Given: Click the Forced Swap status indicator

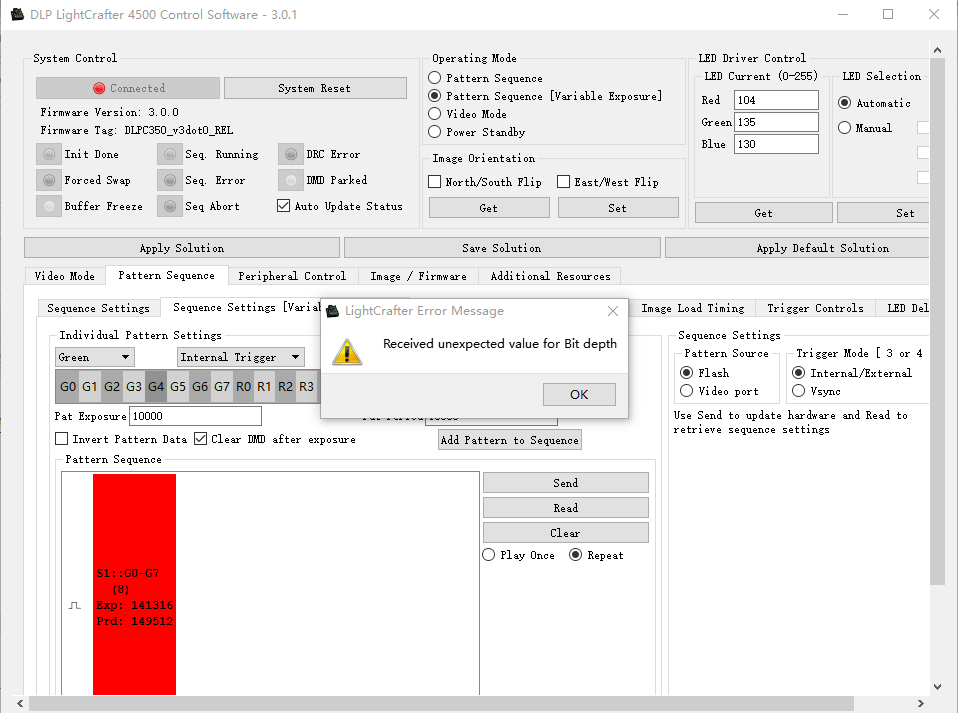Looking at the screenshot, I should pyautogui.click(x=49, y=180).
